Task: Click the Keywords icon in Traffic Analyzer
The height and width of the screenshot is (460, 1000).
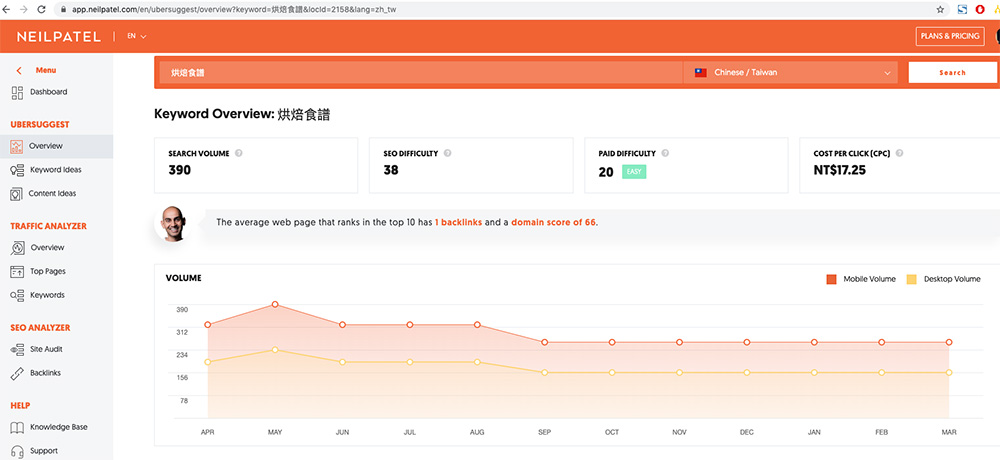Action: [x=18, y=295]
